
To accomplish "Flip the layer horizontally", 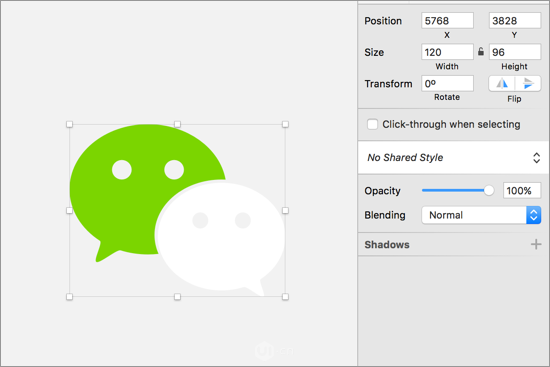I will tap(502, 84).
